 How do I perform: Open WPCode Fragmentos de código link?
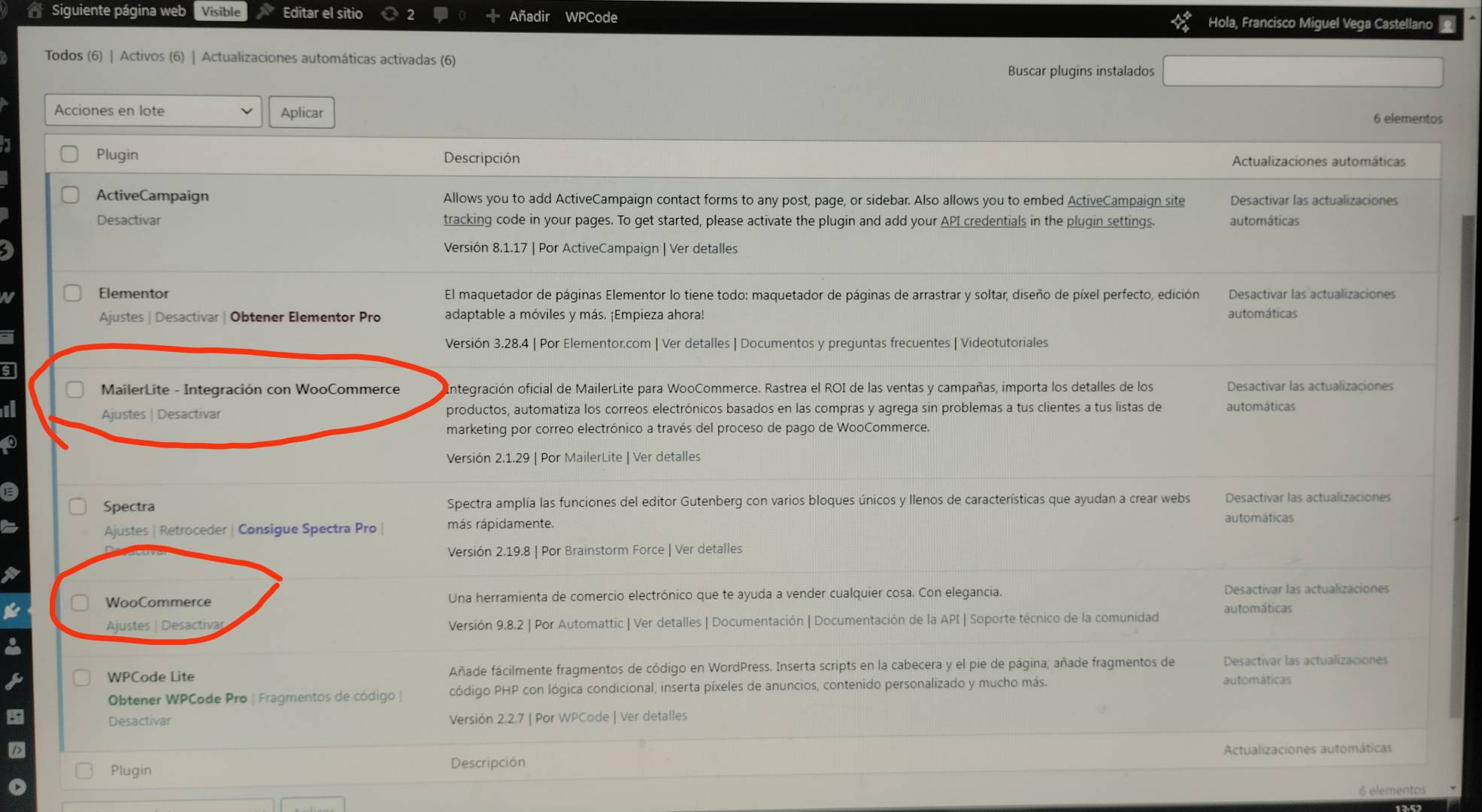pos(326,697)
